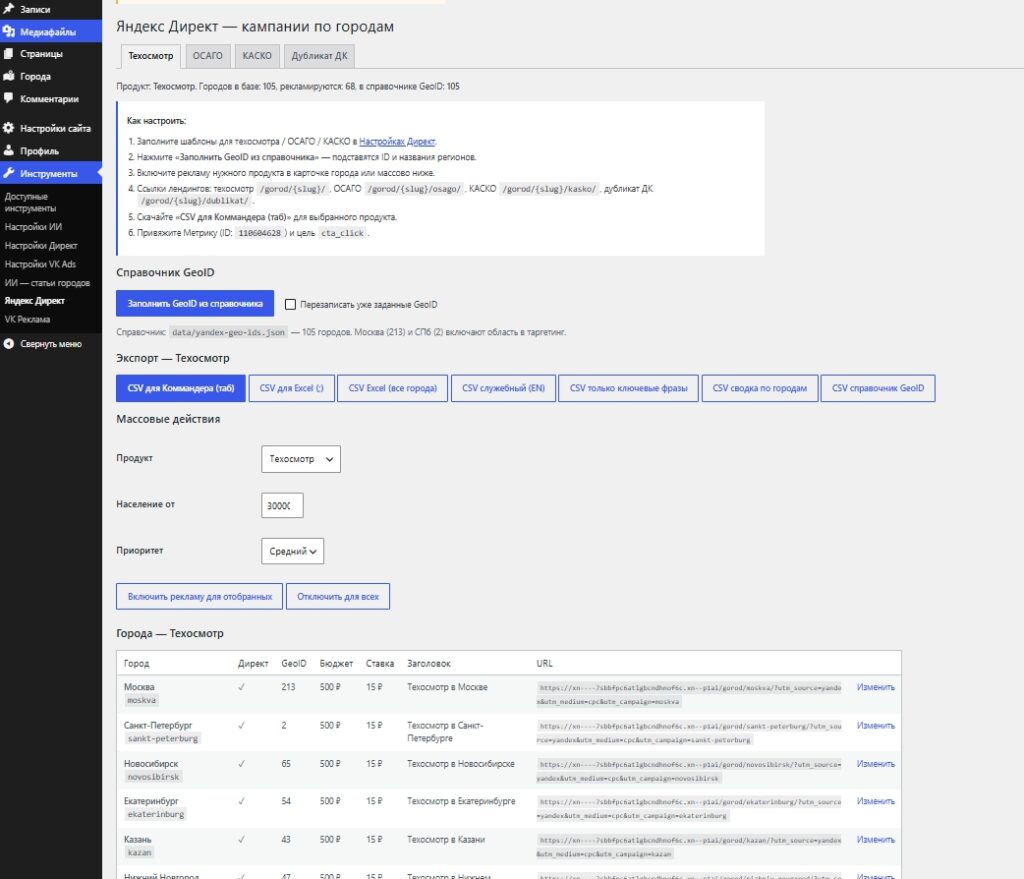Open Настройки VK Ads submenu item
This screenshot has height=879, width=1024.
[x=40, y=264]
